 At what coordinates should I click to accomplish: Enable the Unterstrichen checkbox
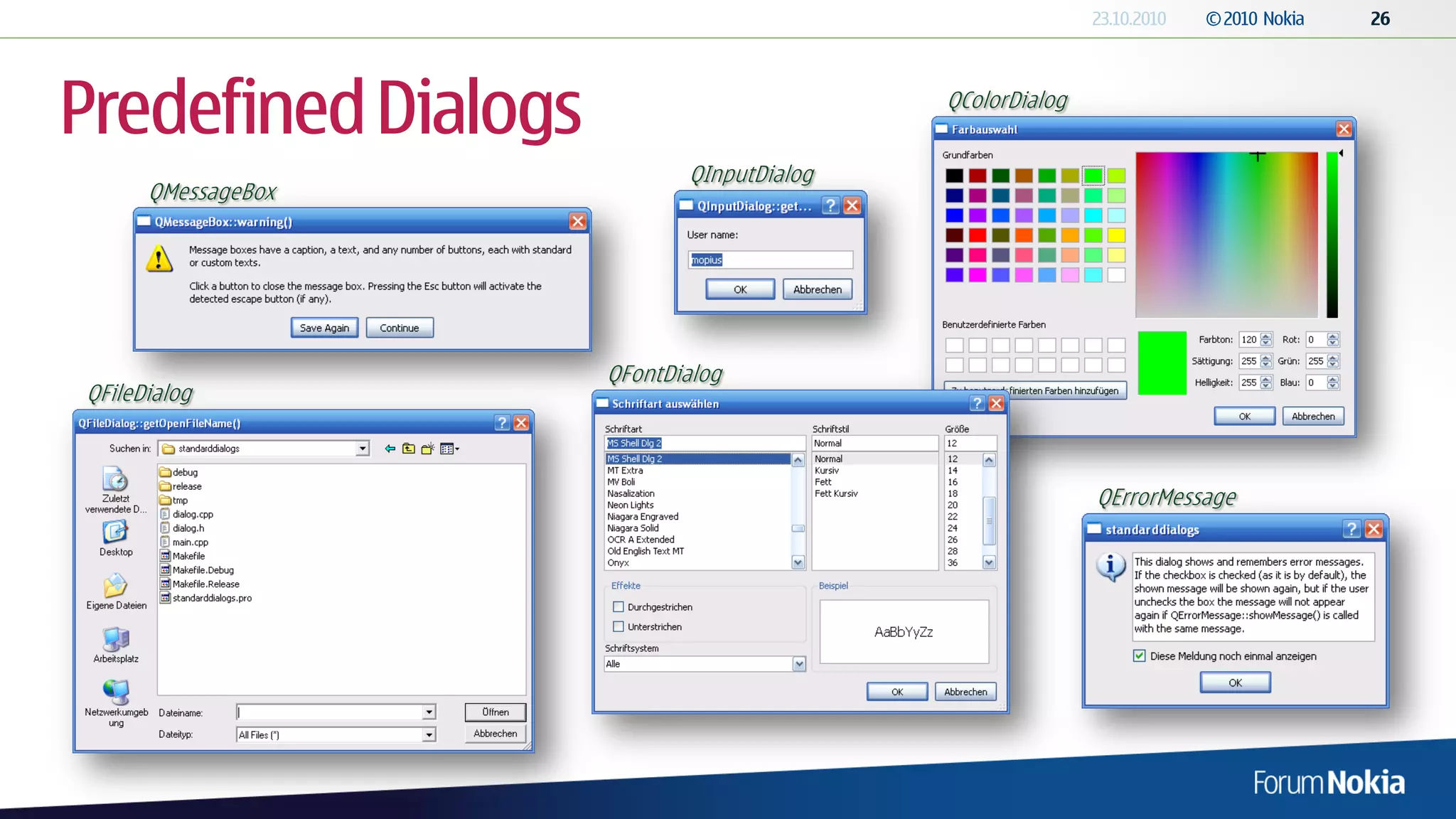coord(619,627)
